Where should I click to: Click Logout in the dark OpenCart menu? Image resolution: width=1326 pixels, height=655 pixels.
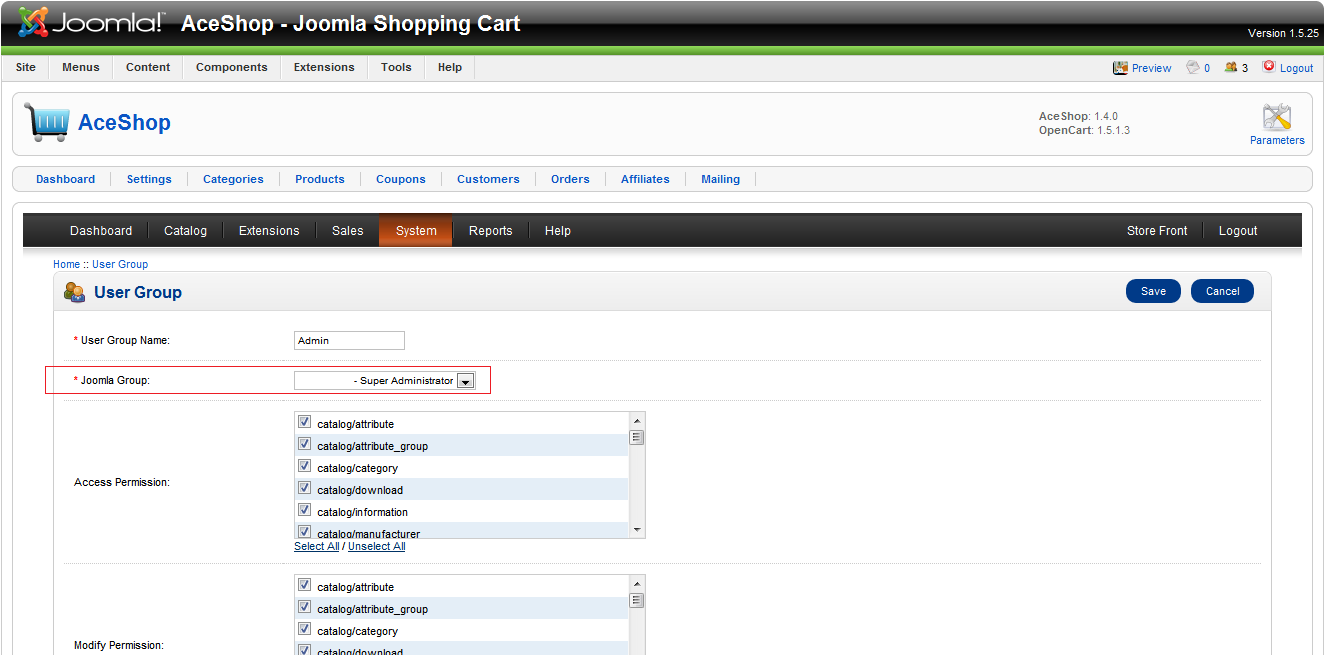coord(1238,230)
